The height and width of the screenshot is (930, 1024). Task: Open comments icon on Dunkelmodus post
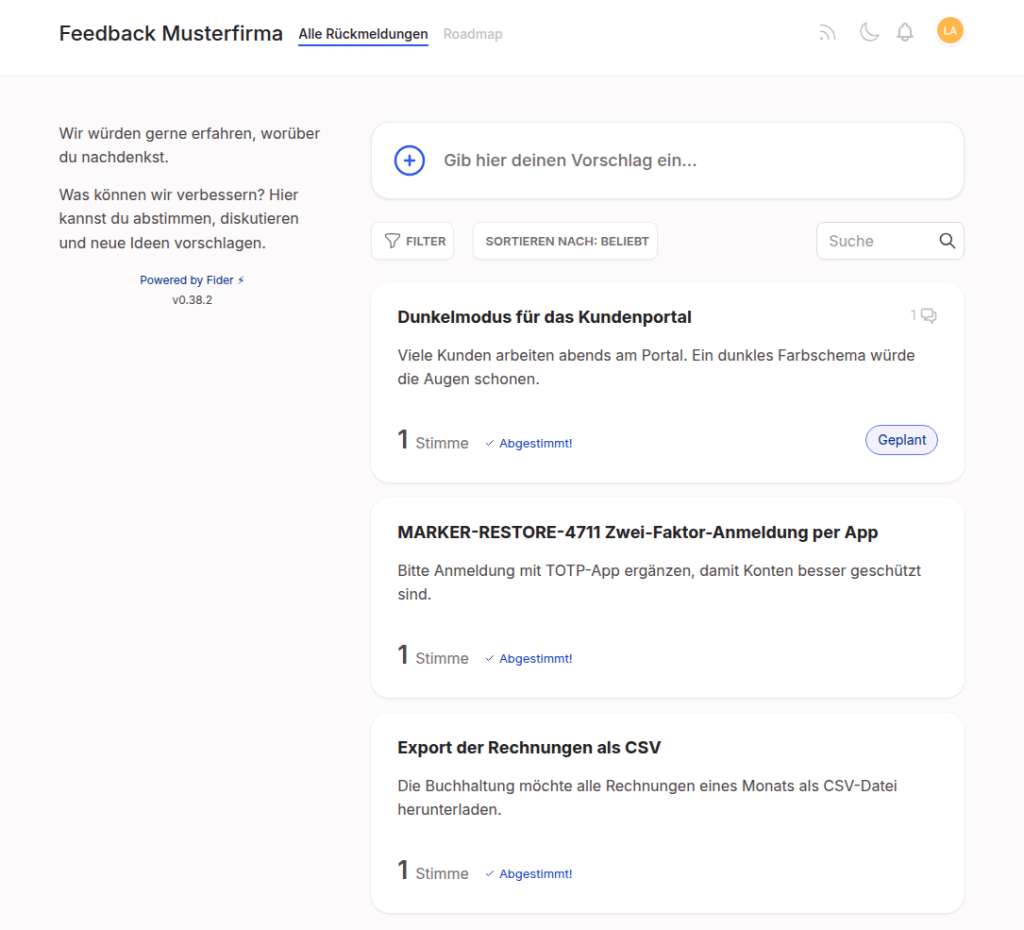point(928,315)
